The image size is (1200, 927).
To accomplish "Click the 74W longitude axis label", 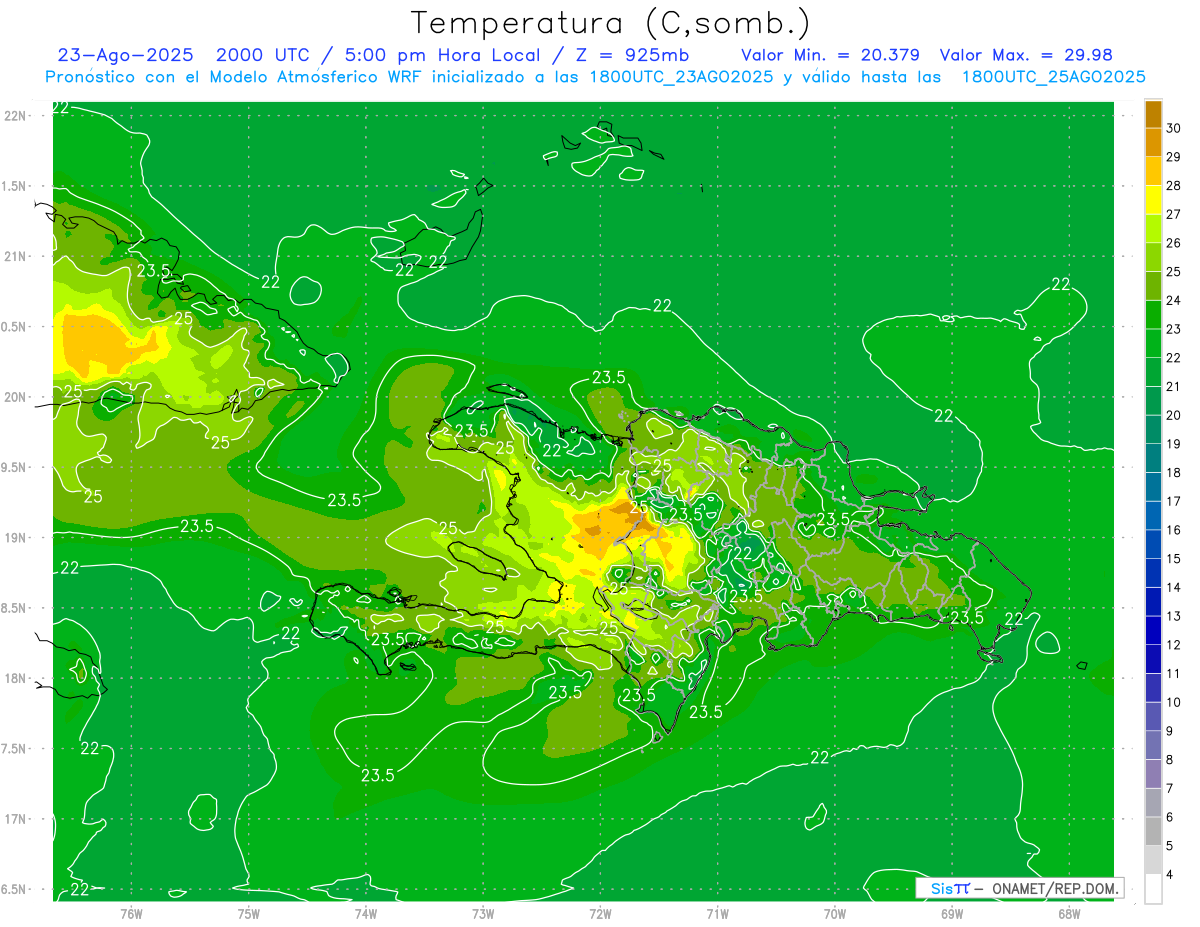I will 365,913.
